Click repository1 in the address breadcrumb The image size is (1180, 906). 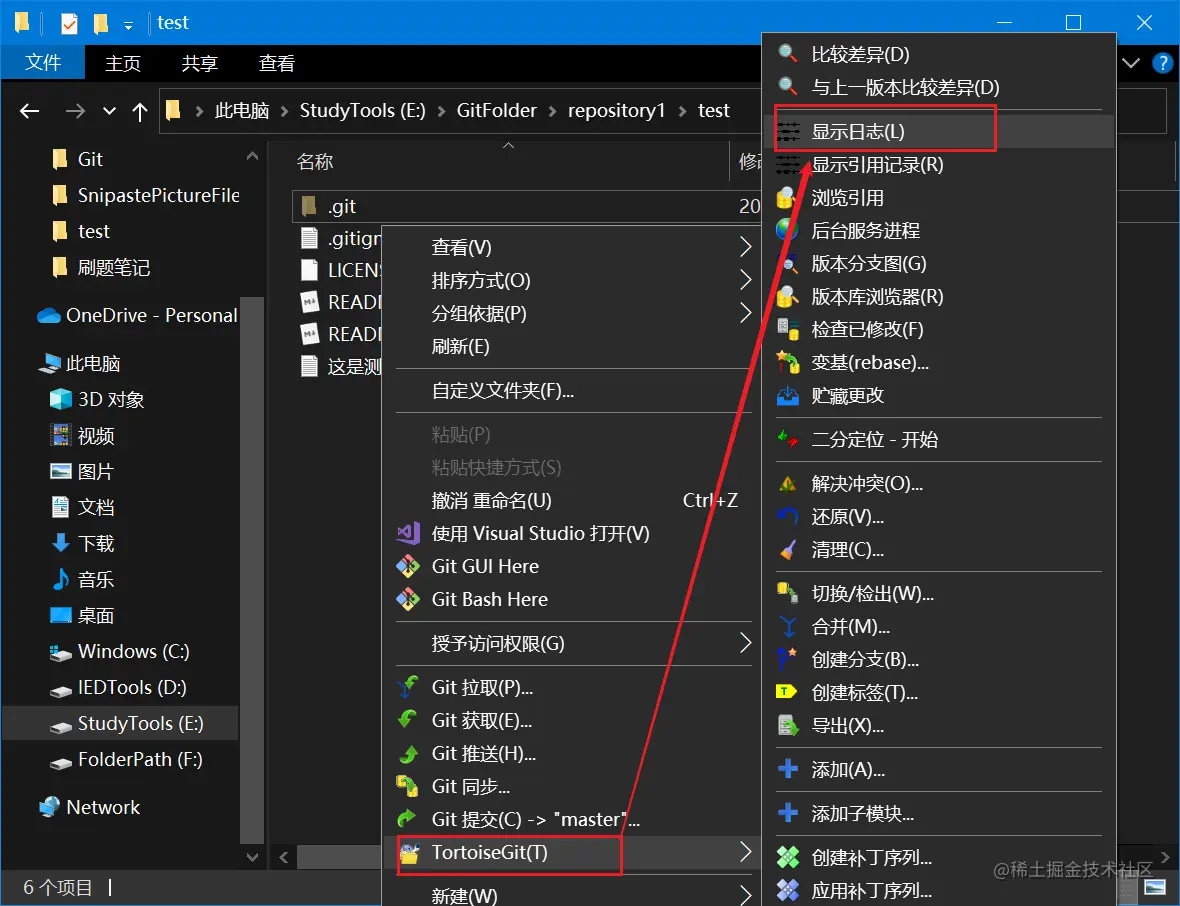(x=616, y=111)
